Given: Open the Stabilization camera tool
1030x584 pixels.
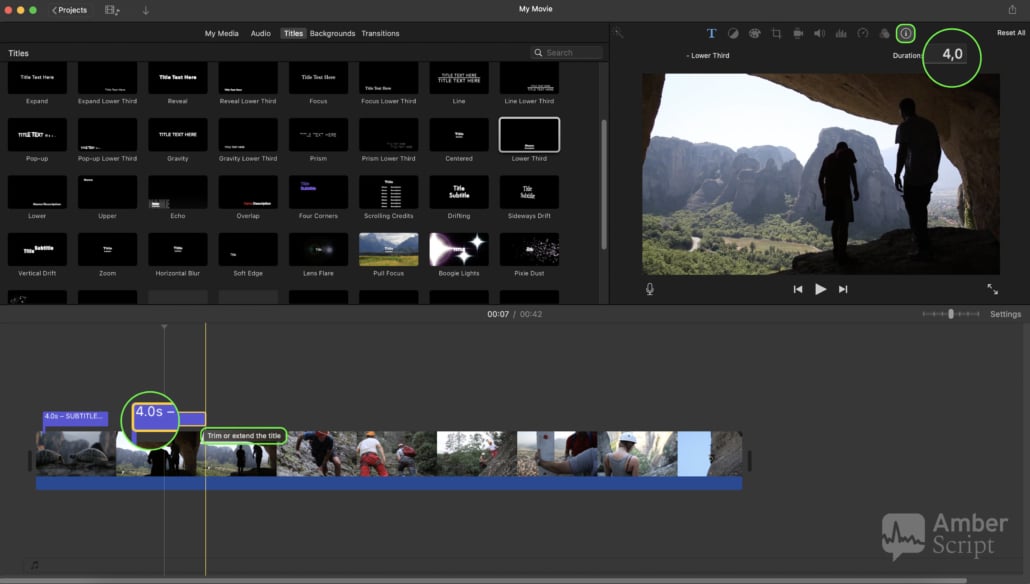Looking at the screenshot, I should click(x=798, y=33).
